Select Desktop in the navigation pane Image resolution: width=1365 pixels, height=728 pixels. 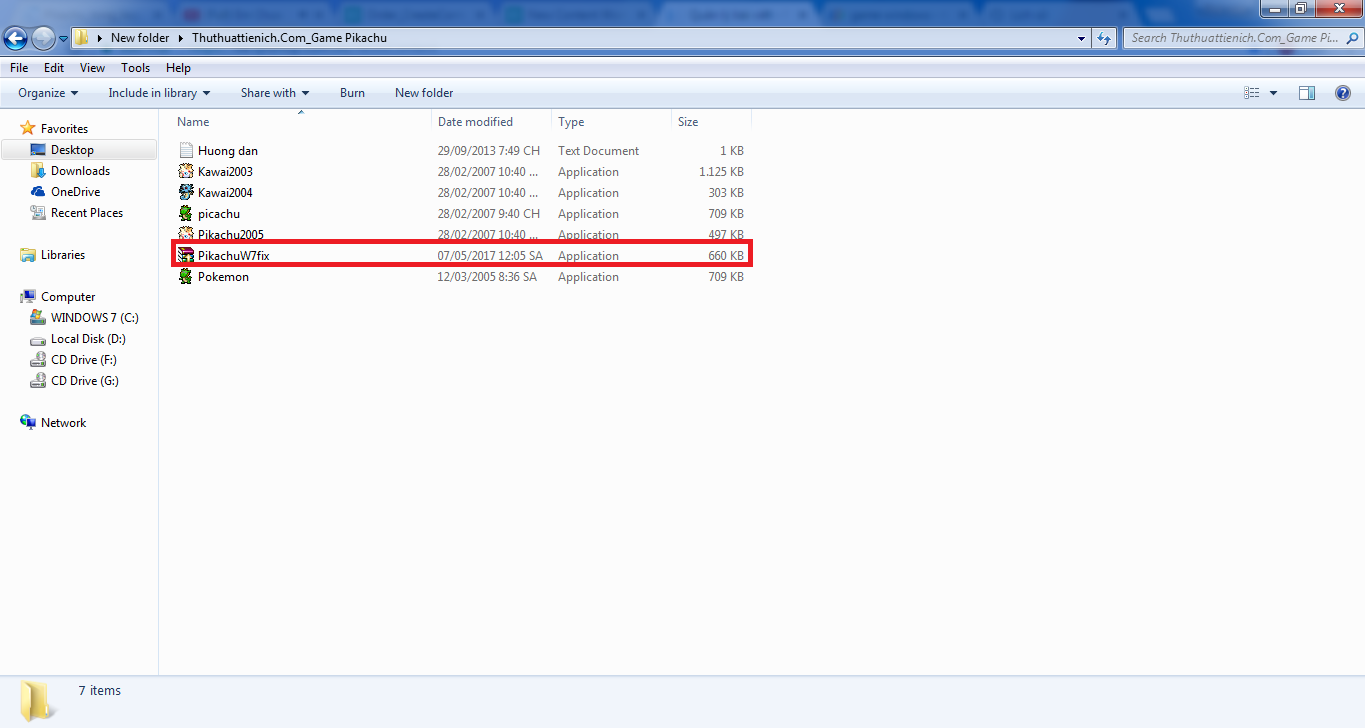pos(72,150)
